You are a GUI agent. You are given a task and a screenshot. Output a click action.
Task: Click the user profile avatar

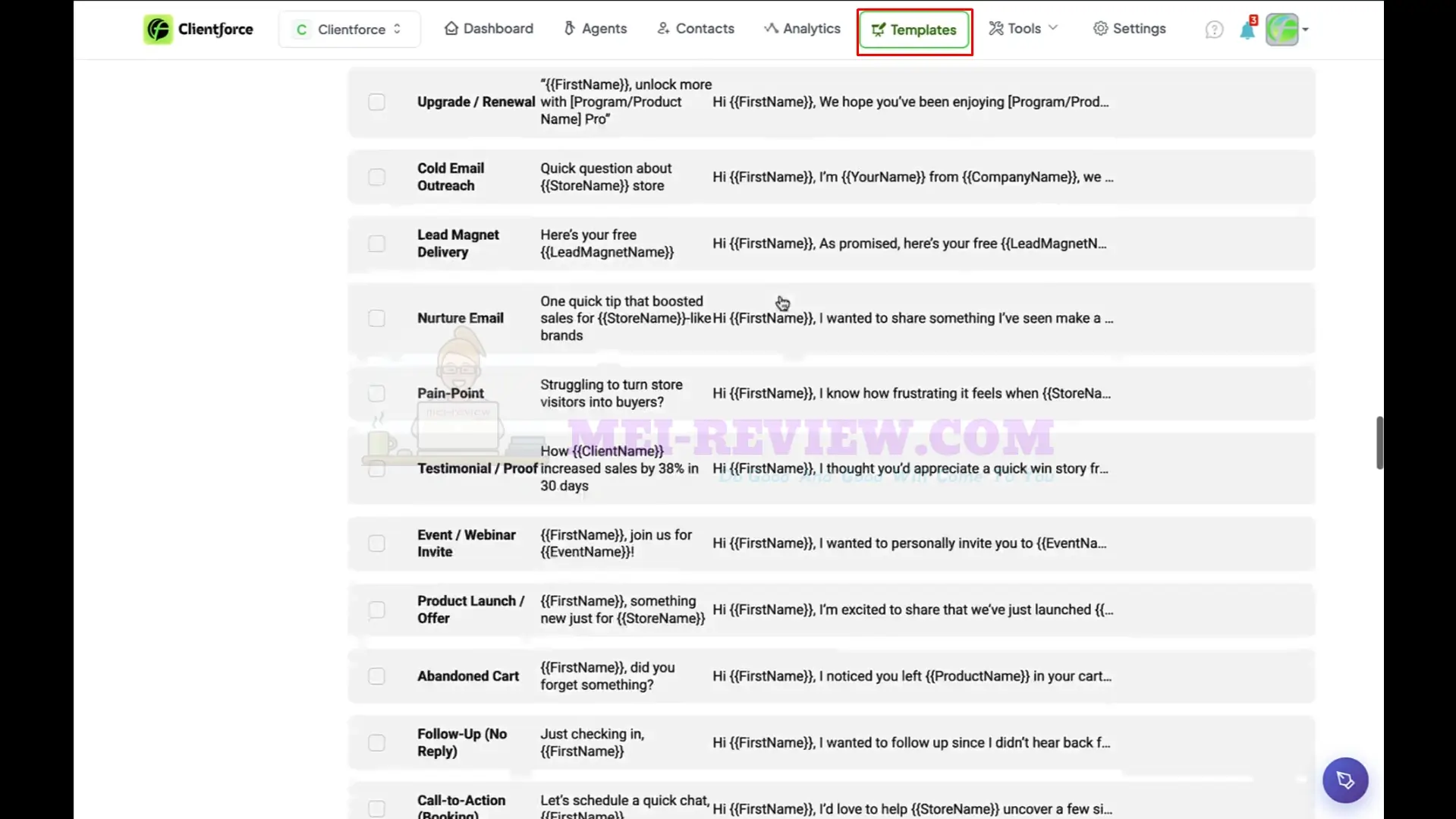[x=1282, y=30]
